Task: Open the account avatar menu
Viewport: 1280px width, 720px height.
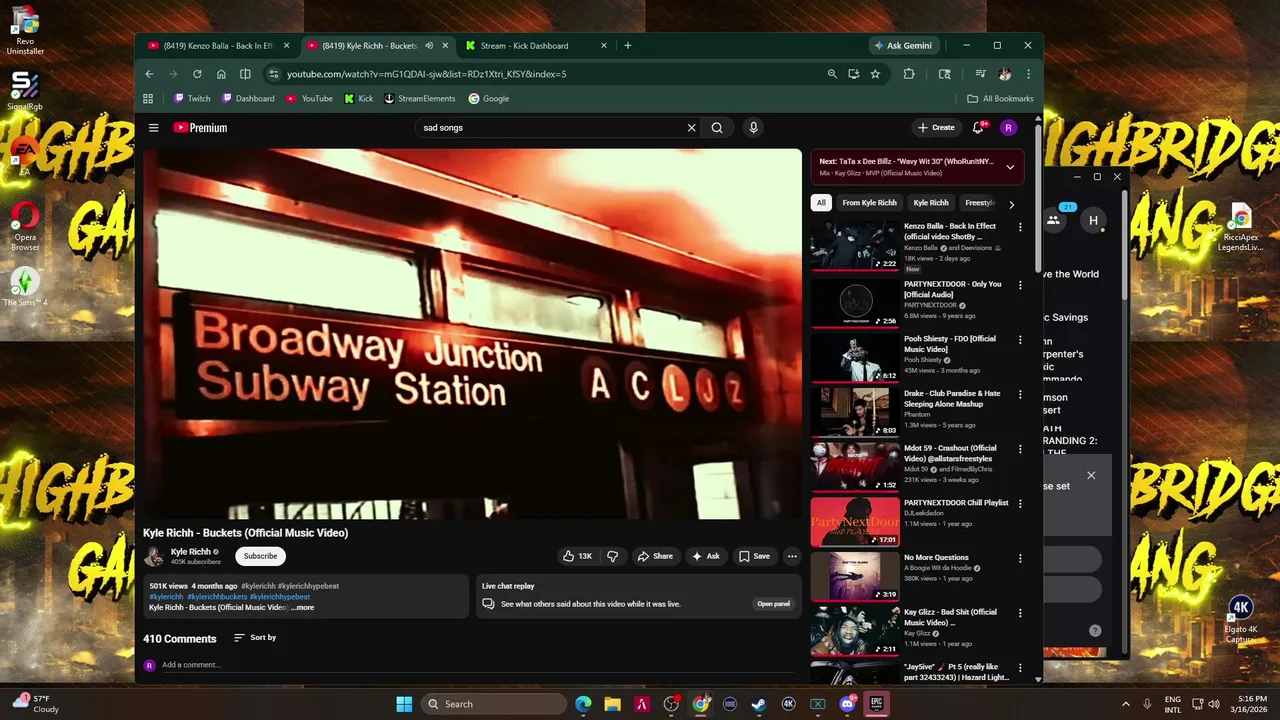Action: pos(1008,128)
